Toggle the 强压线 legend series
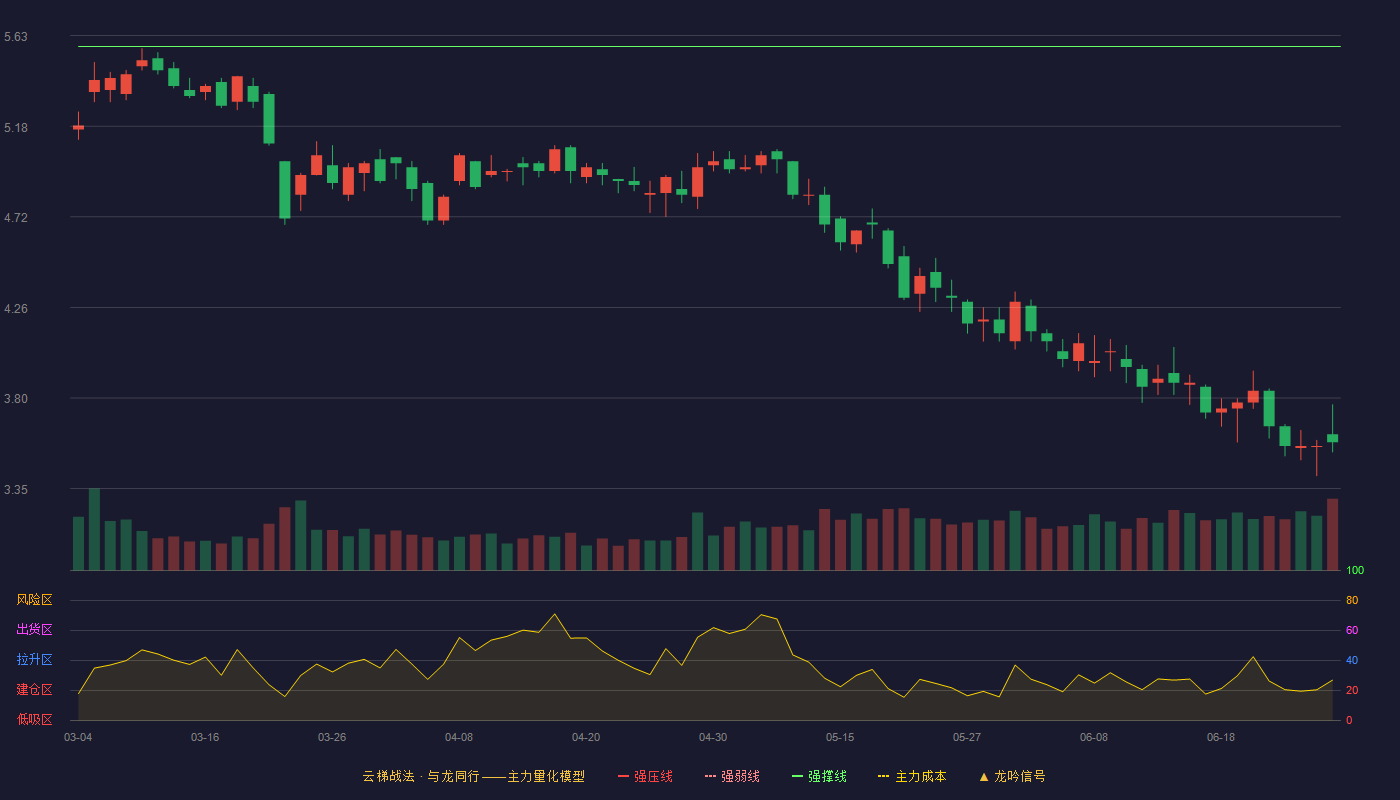 coord(645,776)
